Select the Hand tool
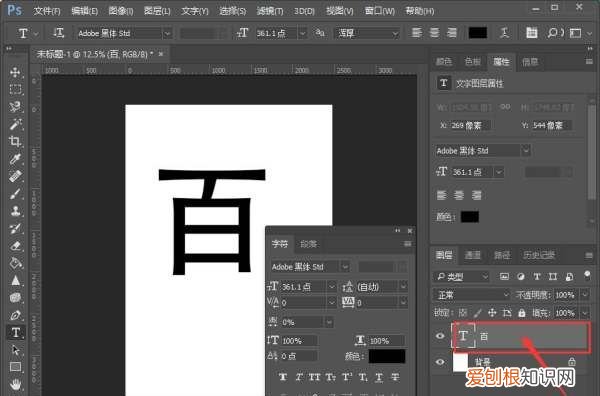The image size is (600, 396). 15,384
